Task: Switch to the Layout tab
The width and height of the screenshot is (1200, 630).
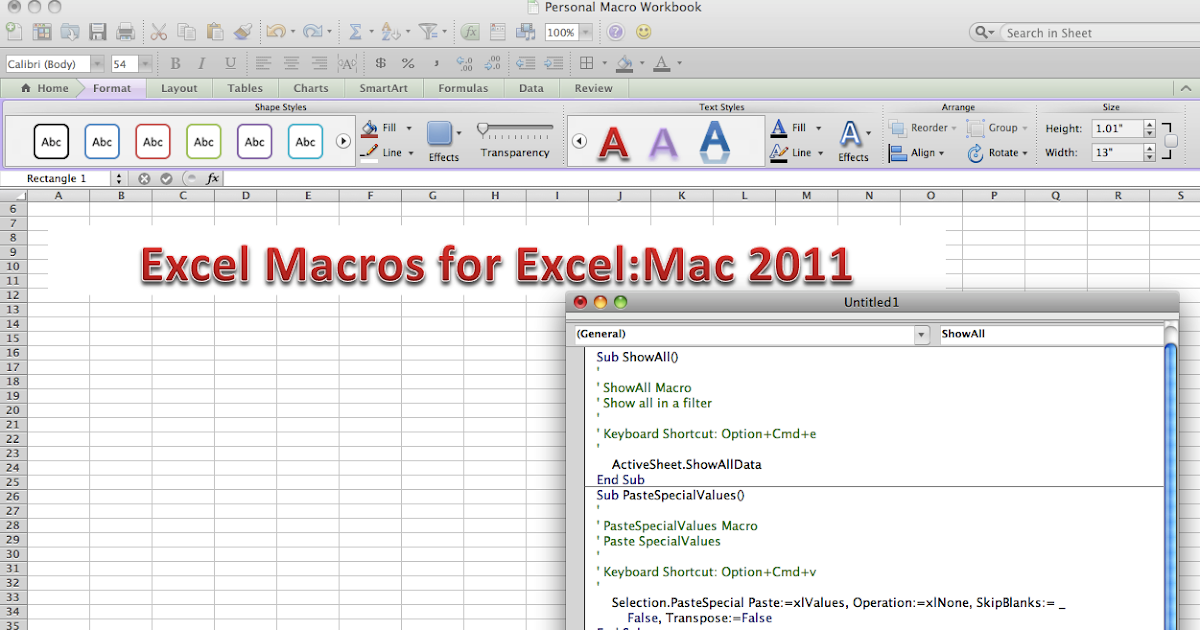Action: (179, 88)
